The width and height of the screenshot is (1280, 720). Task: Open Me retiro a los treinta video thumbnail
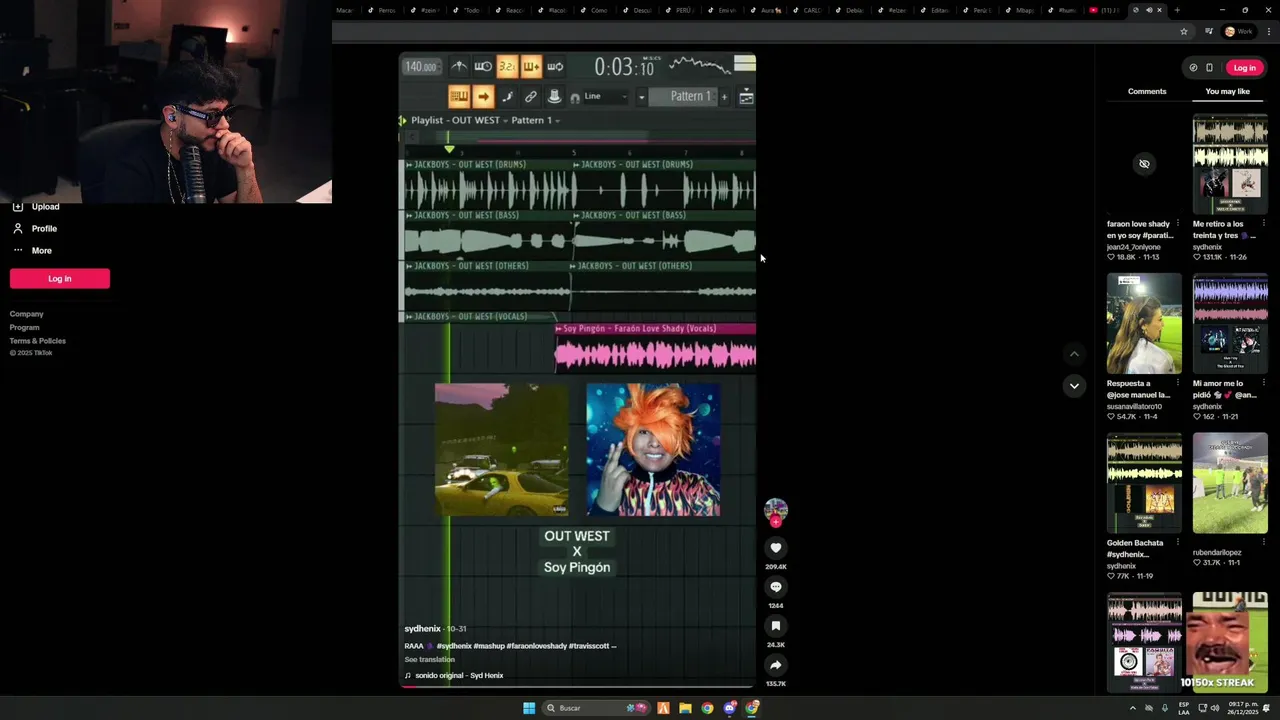(x=1230, y=164)
